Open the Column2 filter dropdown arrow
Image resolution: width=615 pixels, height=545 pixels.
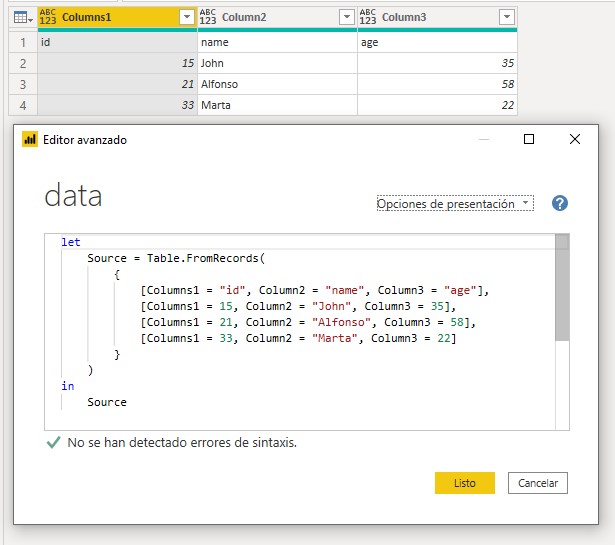point(347,17)
